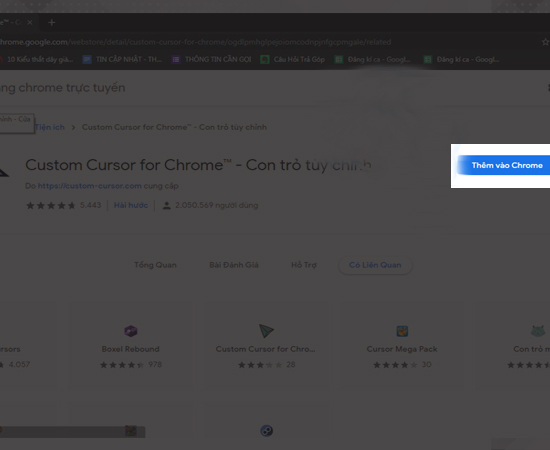The width and height of the screenshot is (550, 450).
Task: Open a new browser tab with plus icon
Action: click(x=52, y=23)
